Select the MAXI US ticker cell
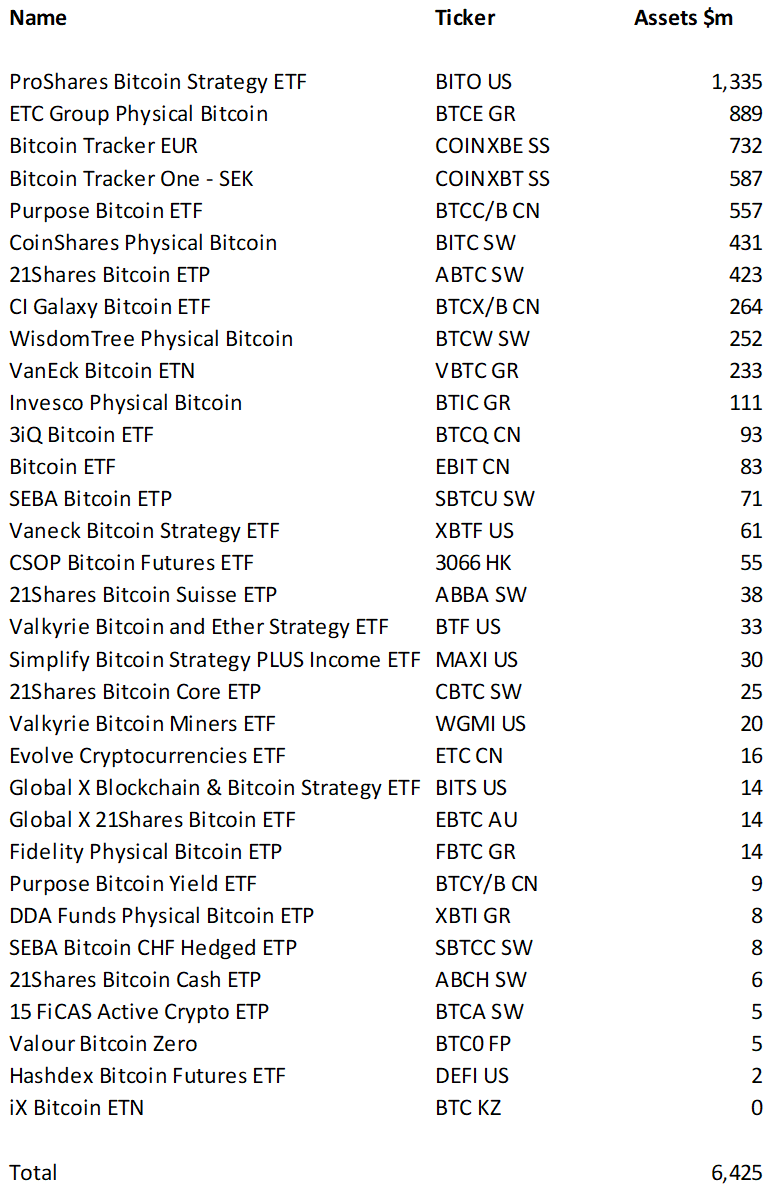Viewport: 776px width, 1193px height. [x=476, y=659]
